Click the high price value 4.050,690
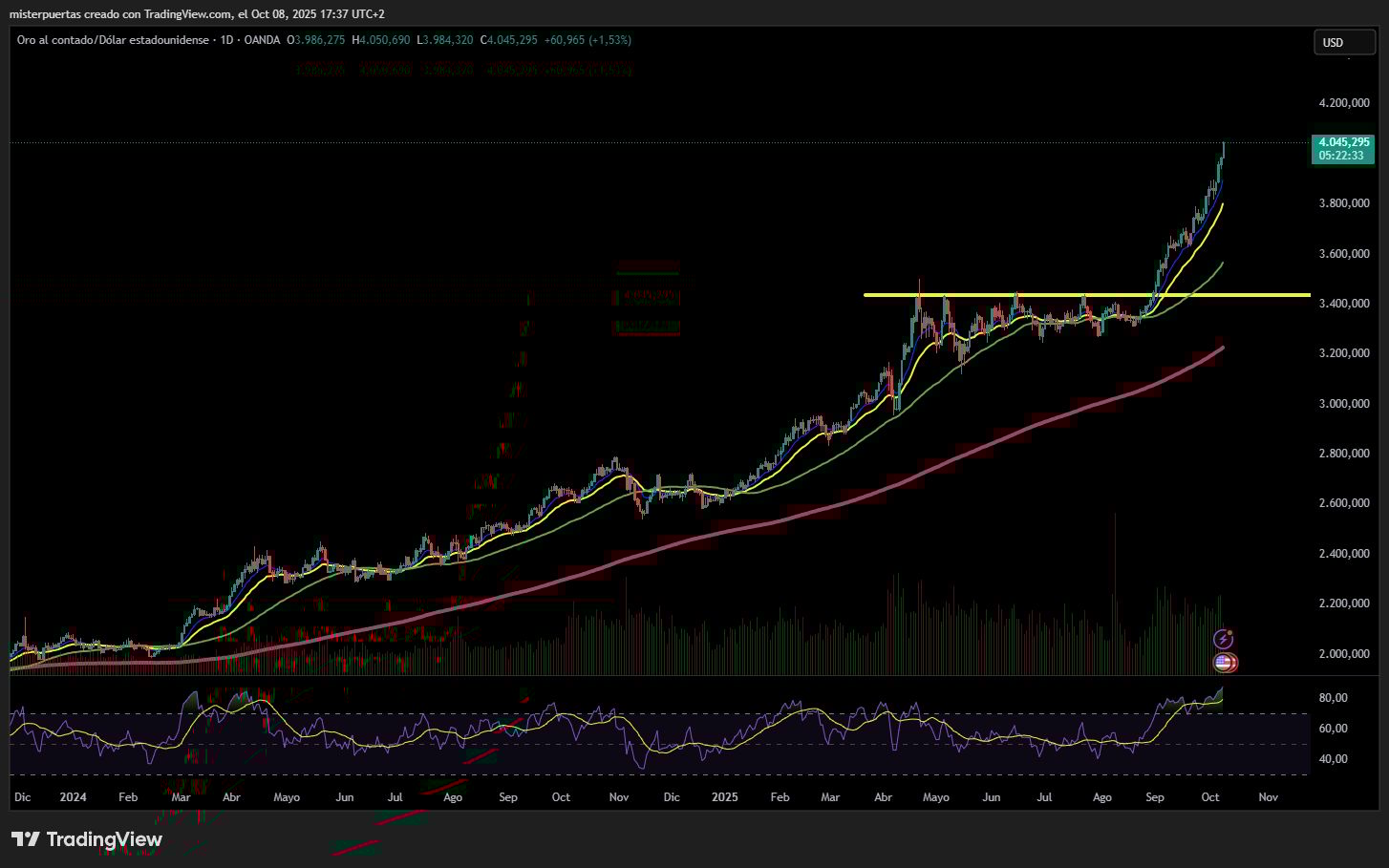 (x=385, y=40)
